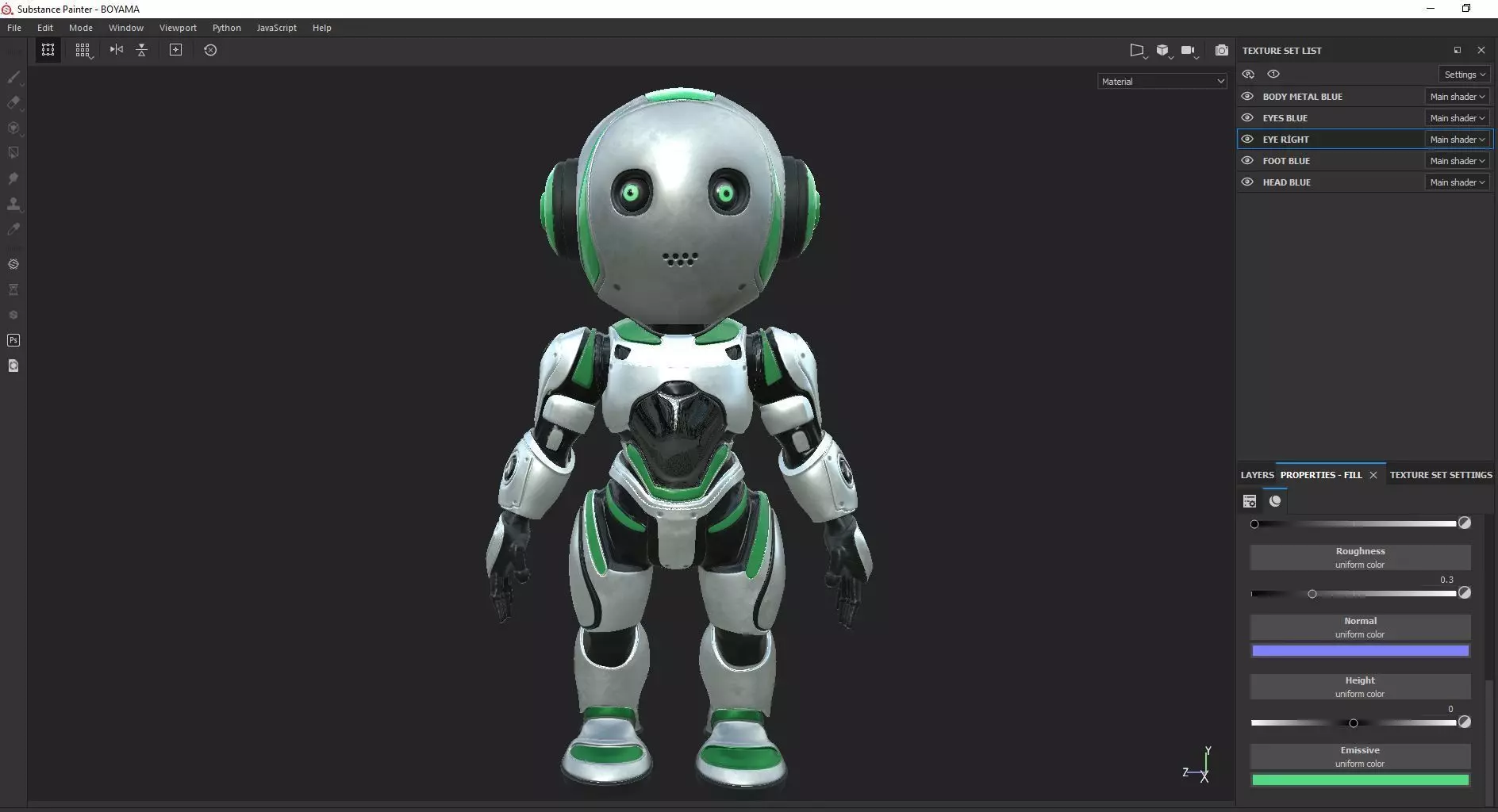Open the Mode menu
The image size is (1498, 812).
(81, 28)
